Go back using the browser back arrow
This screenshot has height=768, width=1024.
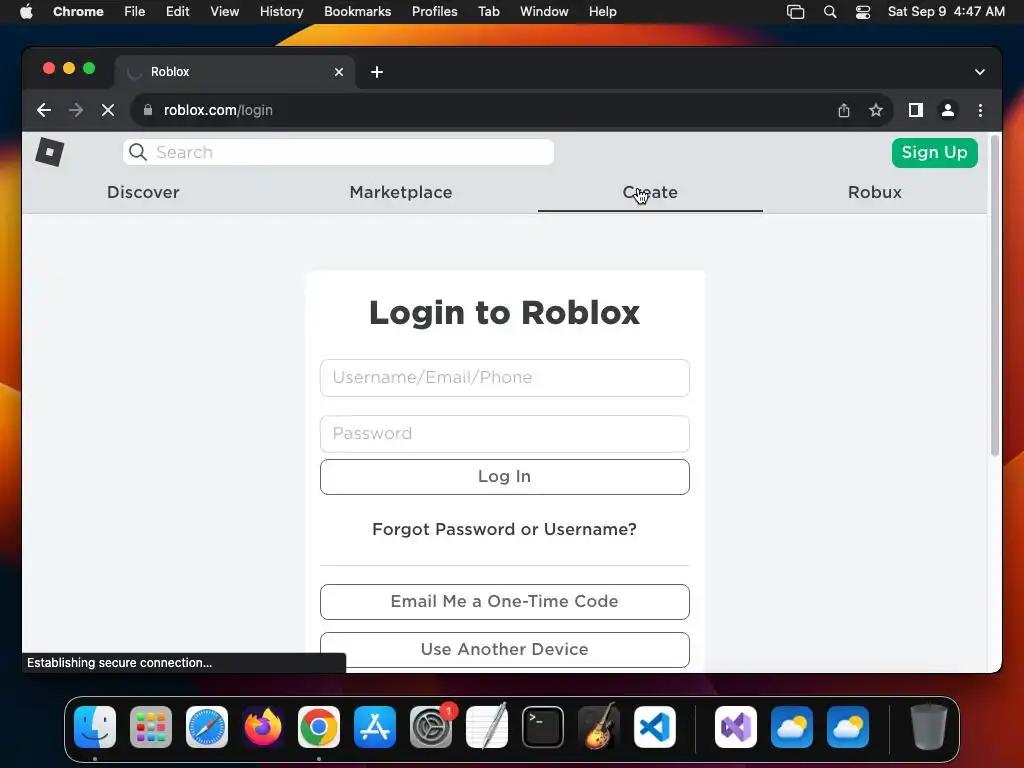[44, 110]
